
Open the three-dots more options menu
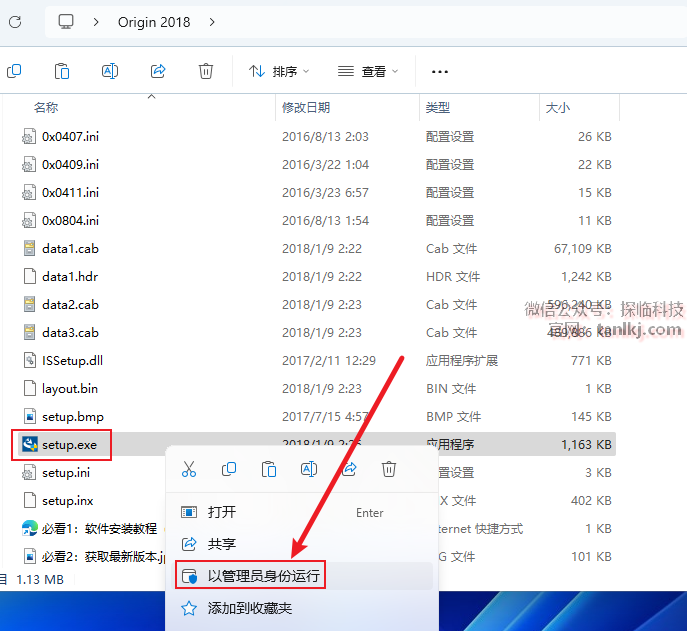439,71
